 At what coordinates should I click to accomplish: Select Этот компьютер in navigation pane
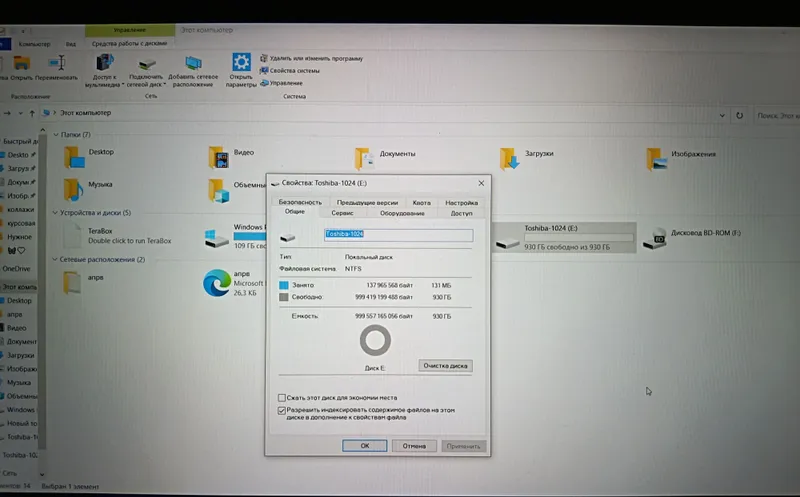tap(18, 287)
